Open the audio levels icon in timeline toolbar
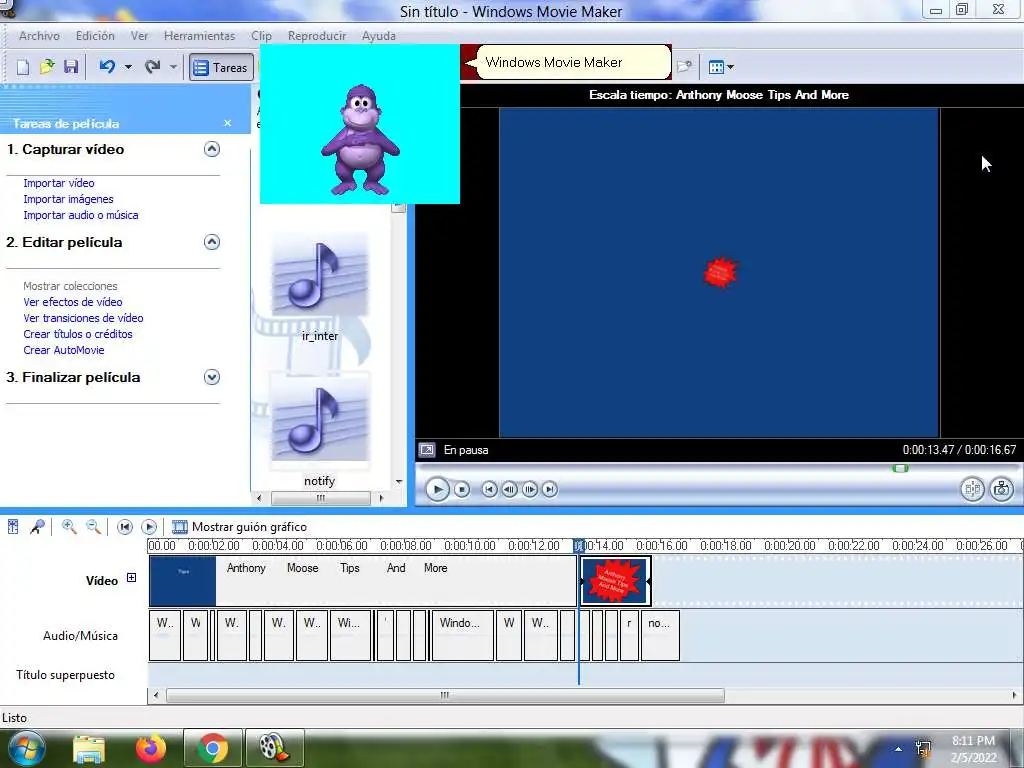 (x=13, y=526)
